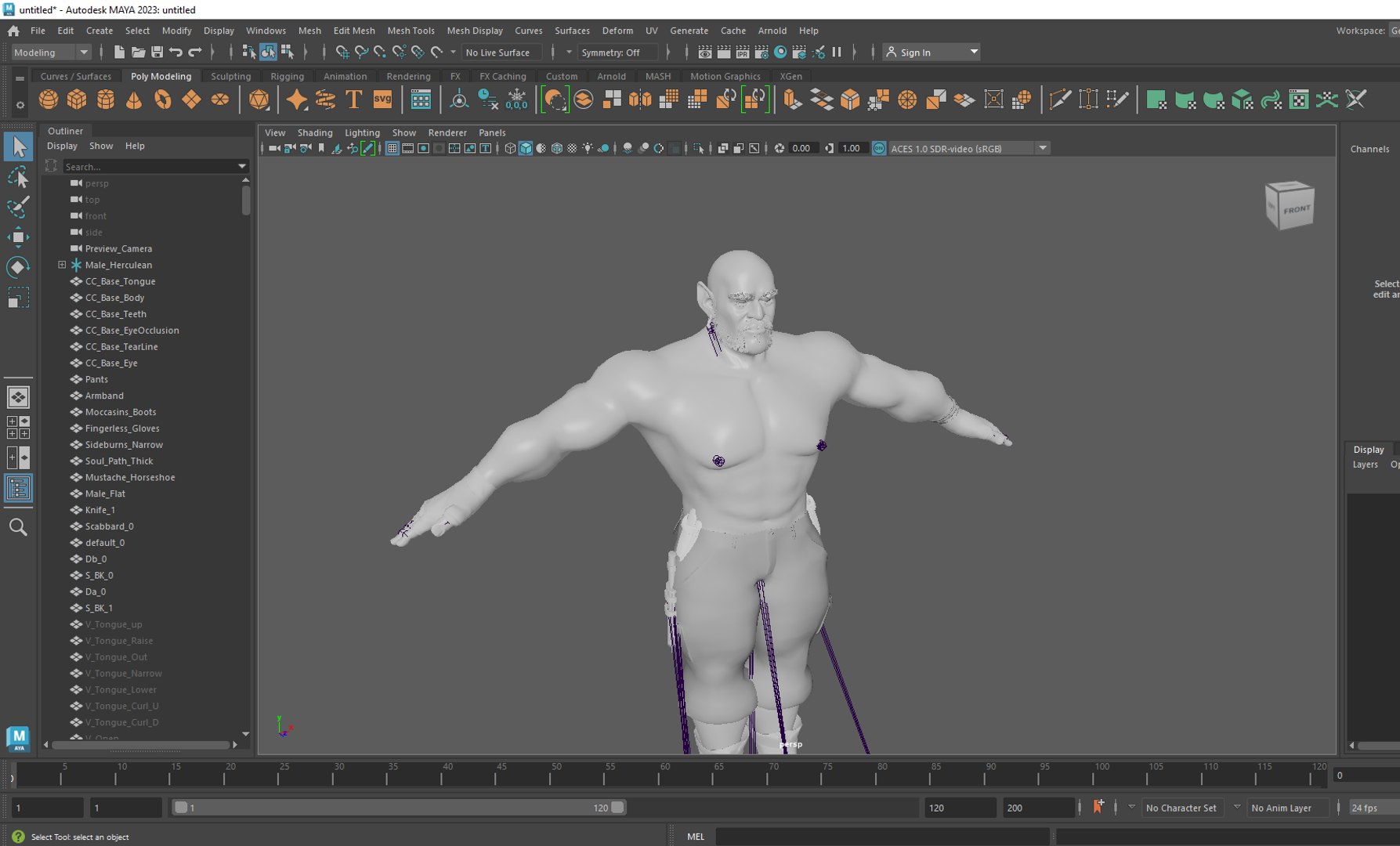The image size is (1400, 846).
Task: Activate the Lasso select tool
Action: point(18,177)
